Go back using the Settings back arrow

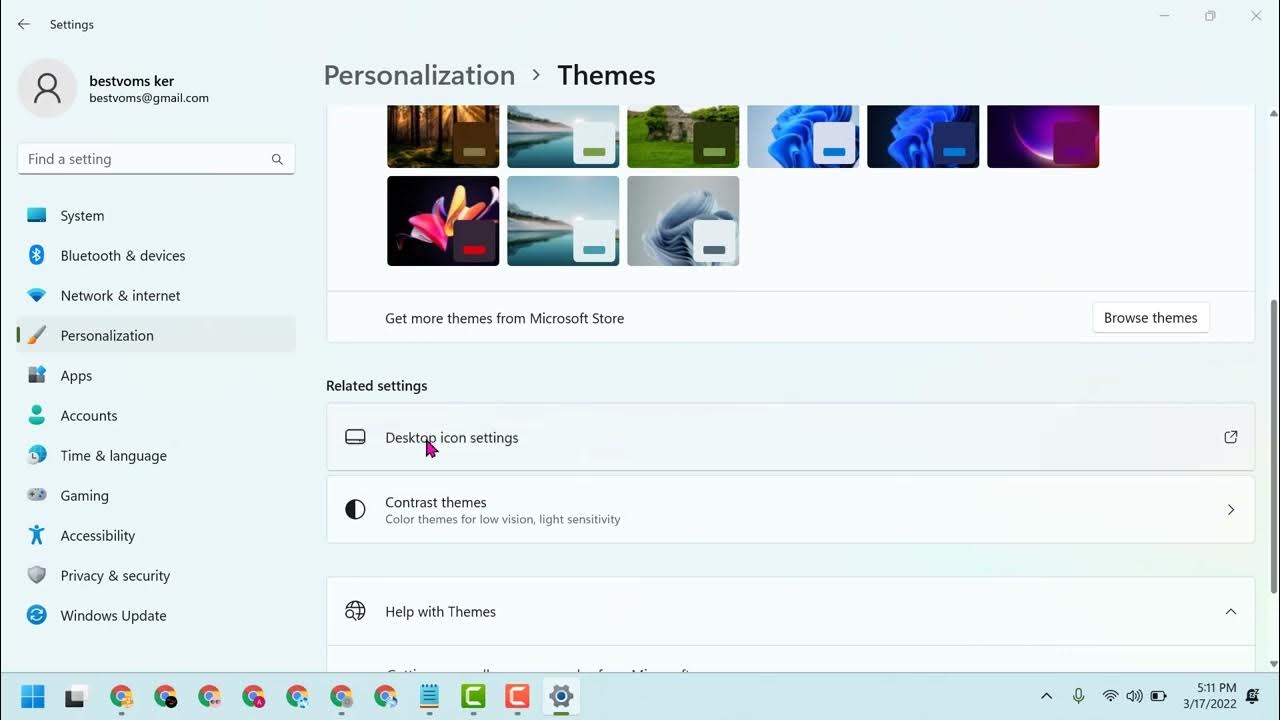(x=24, y=24)
